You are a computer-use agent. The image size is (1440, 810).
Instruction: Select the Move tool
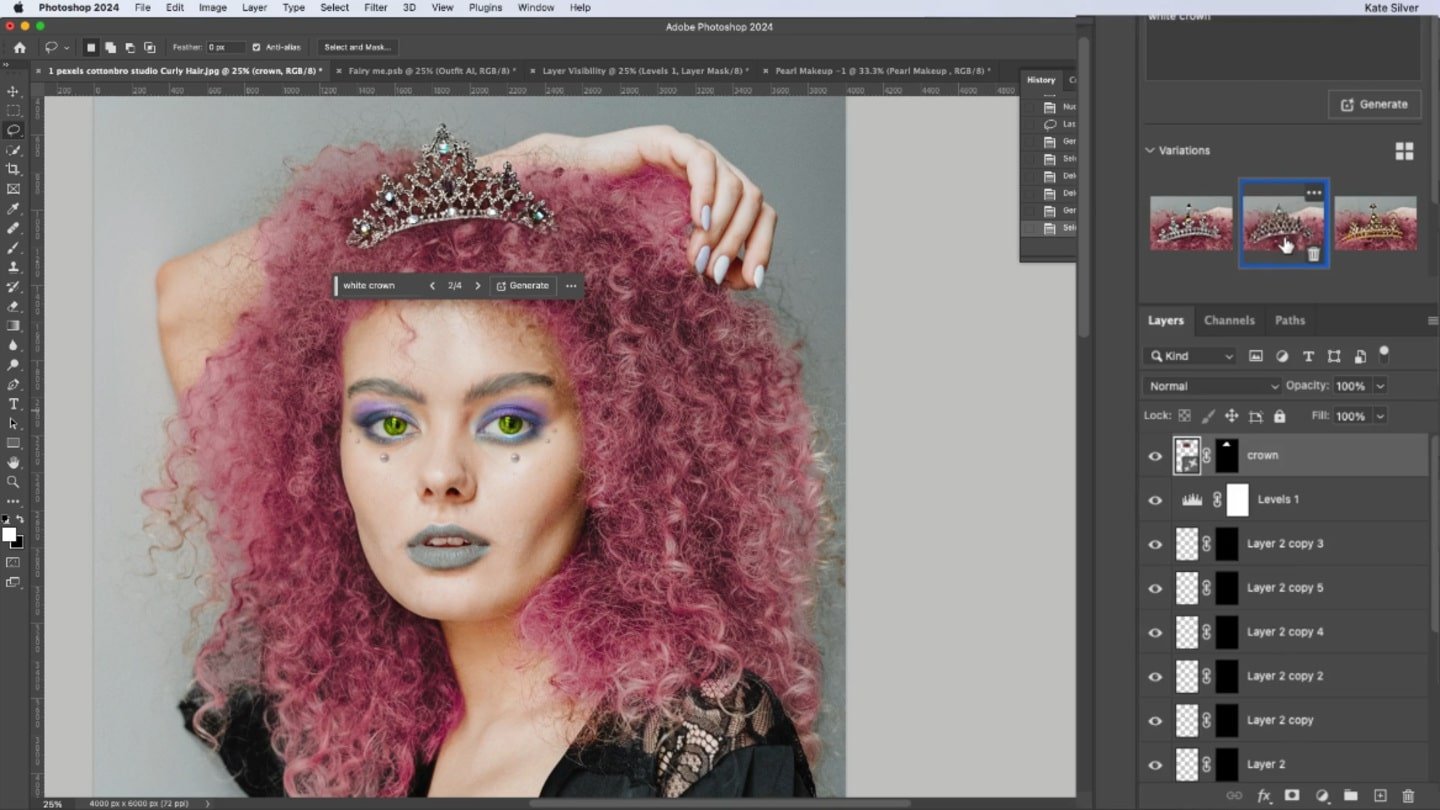pos(14,90)
